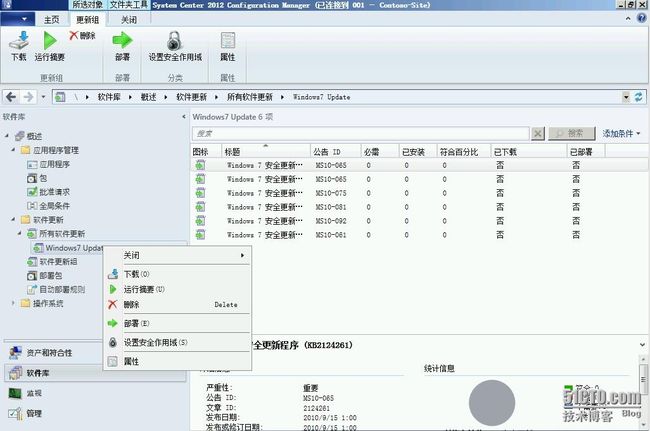Select the MS10-092 update row
This screenshot has height=431, width=650.
pos(419,221)
